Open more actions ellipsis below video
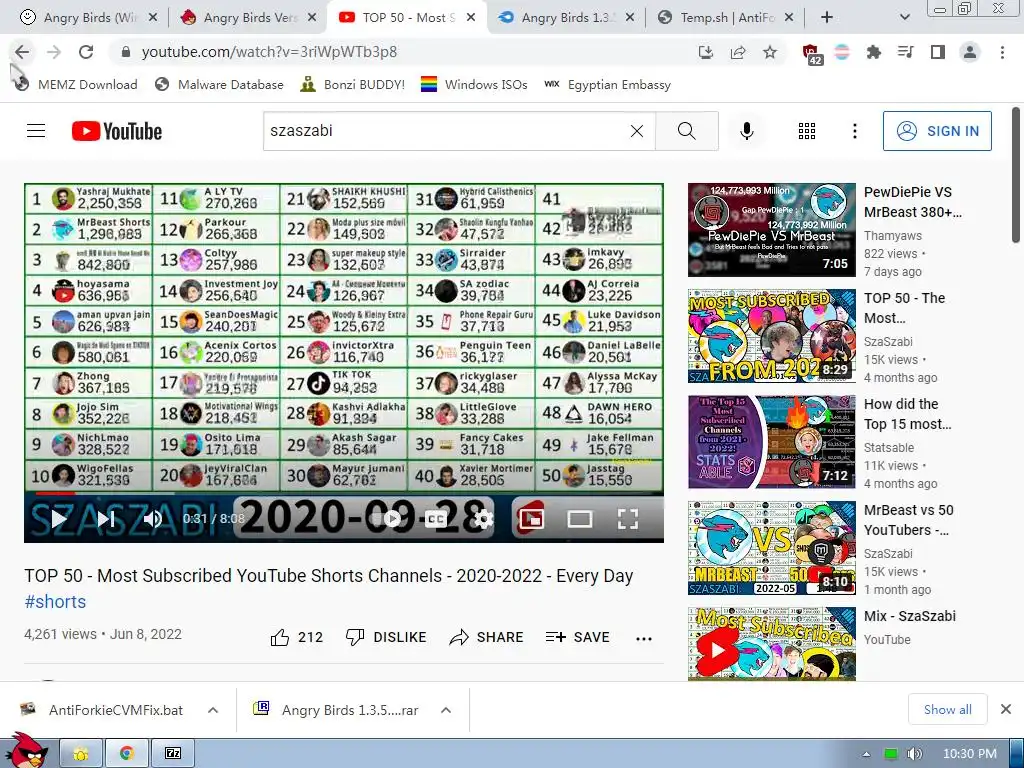Screen dimensions: 1024x768 [x=643, y=639]
